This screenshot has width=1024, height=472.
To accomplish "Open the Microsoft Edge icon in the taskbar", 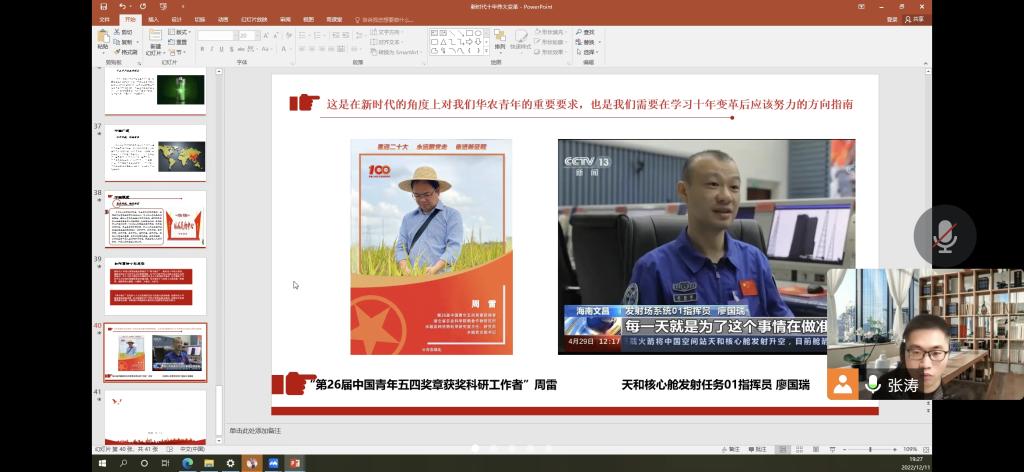I will tap(187, 464).
